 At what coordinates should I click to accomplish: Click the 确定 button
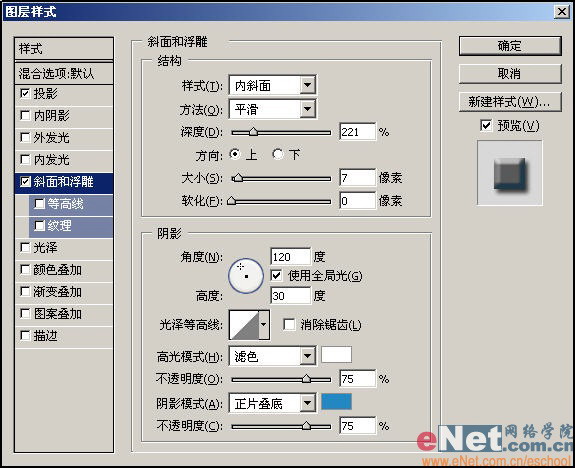click(510, 46)
